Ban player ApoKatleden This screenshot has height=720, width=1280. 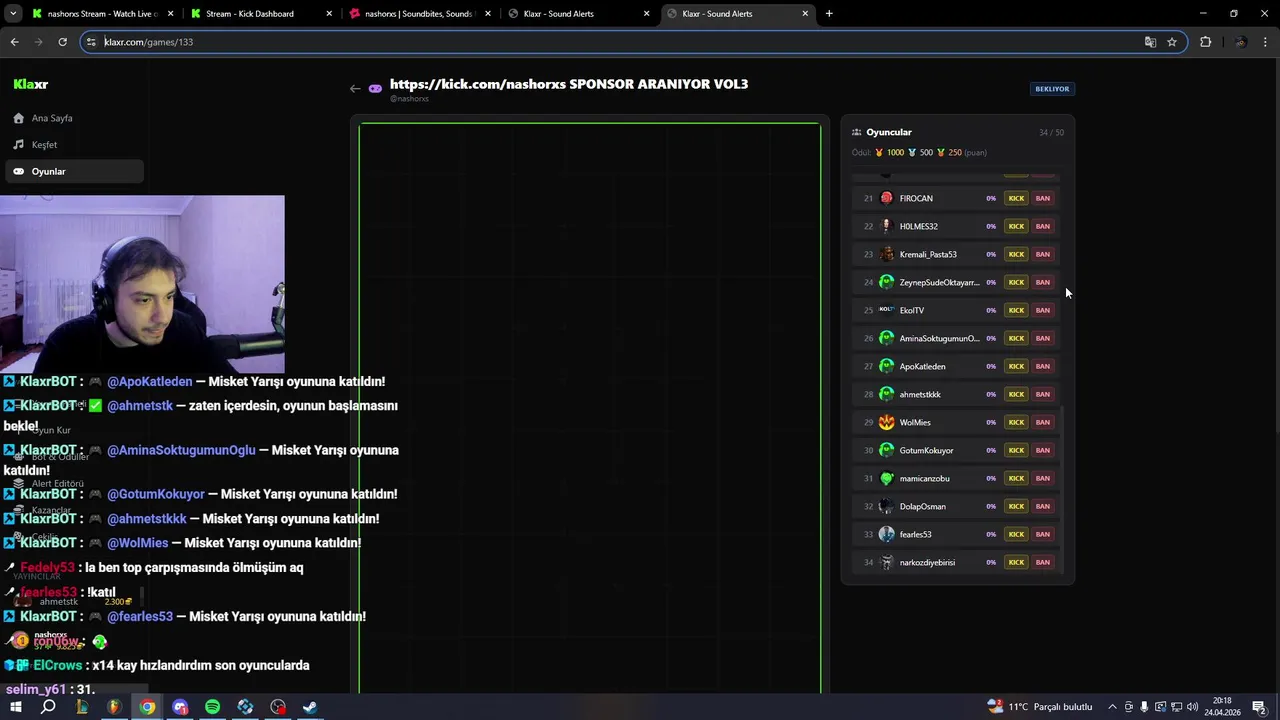pyautogui.click(x=1043, y=366)
